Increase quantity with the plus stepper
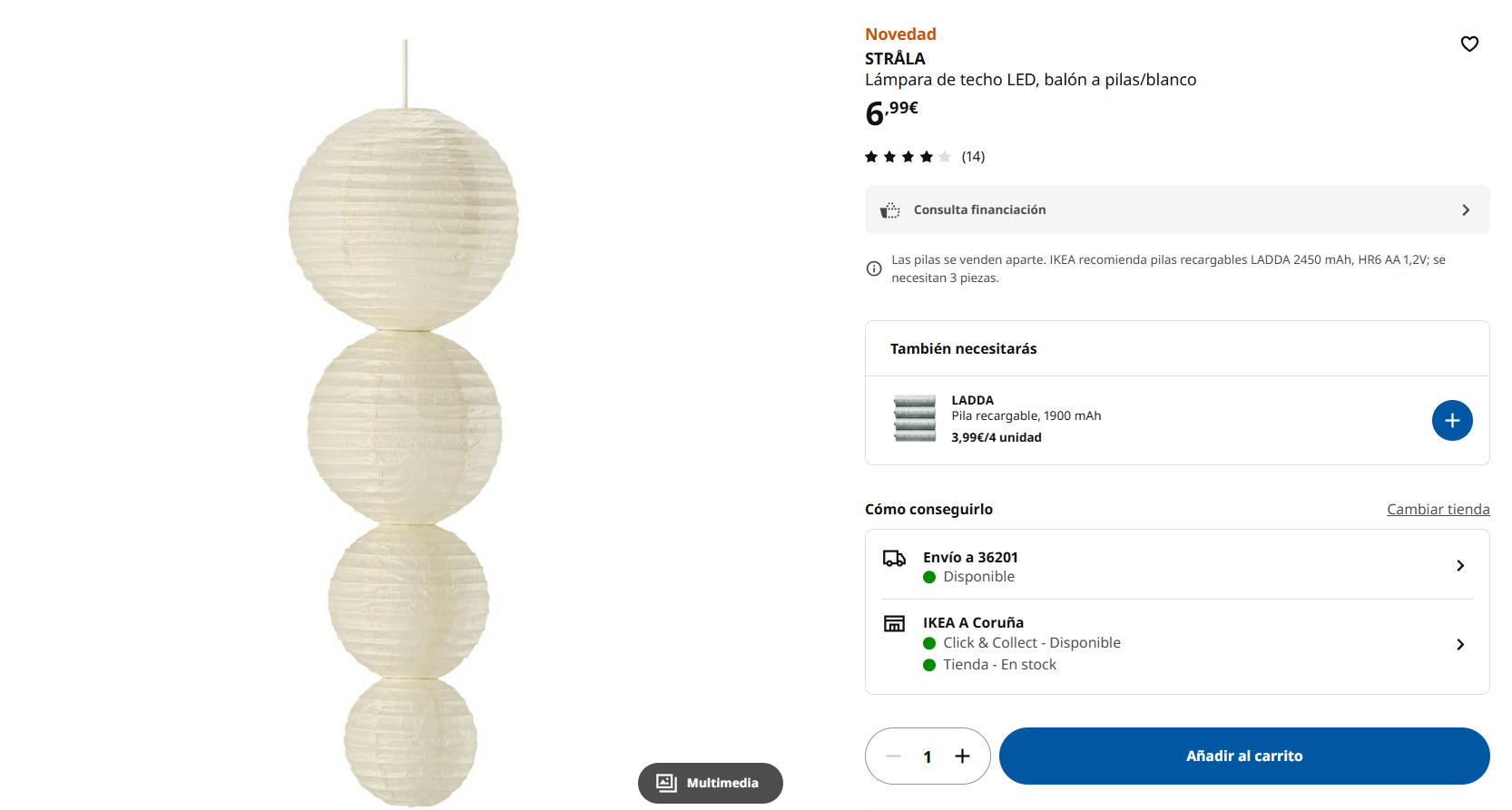 962,756
